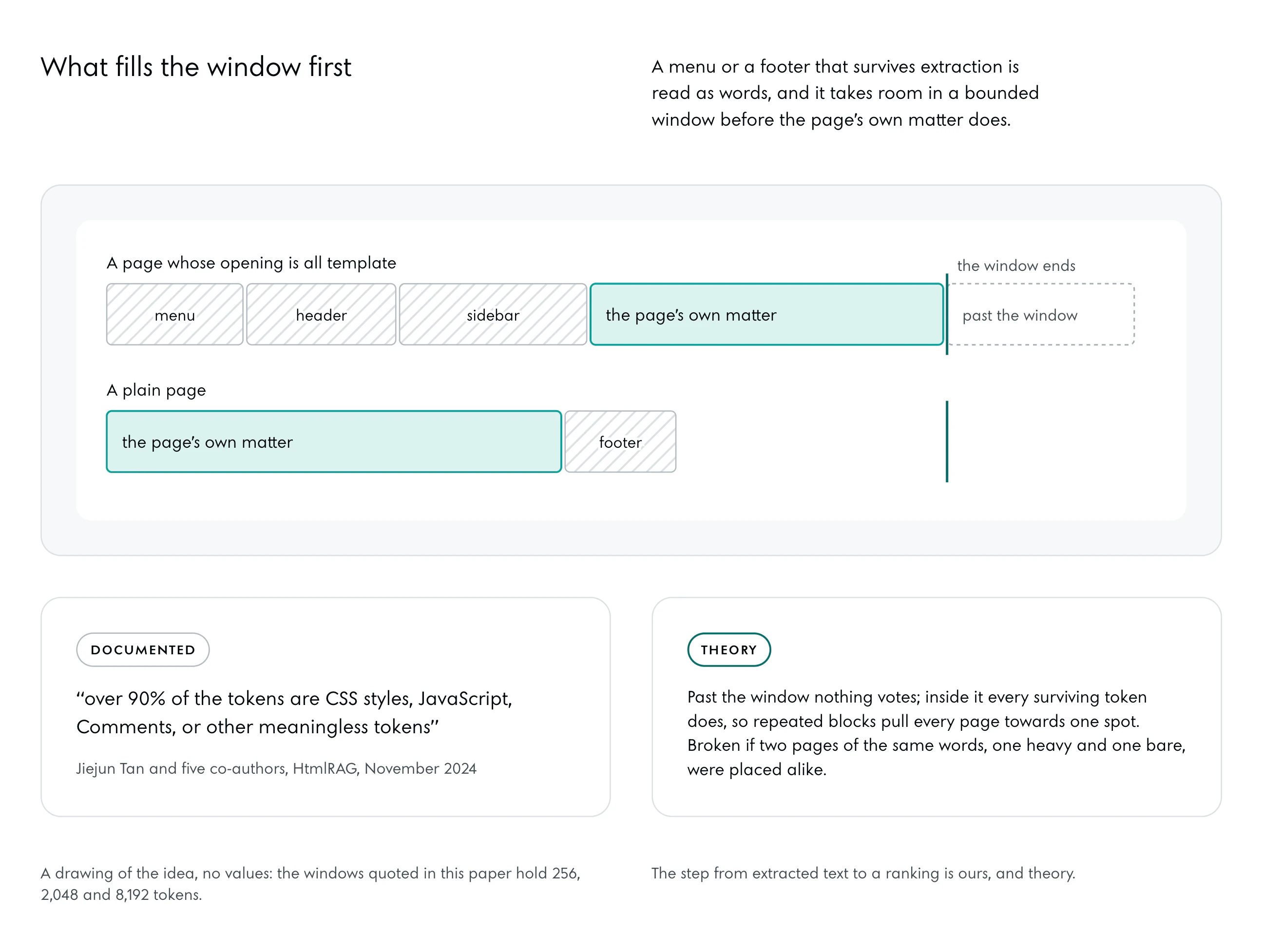
Task: Click the hatched 'footer' block
Action: point(620,442)
